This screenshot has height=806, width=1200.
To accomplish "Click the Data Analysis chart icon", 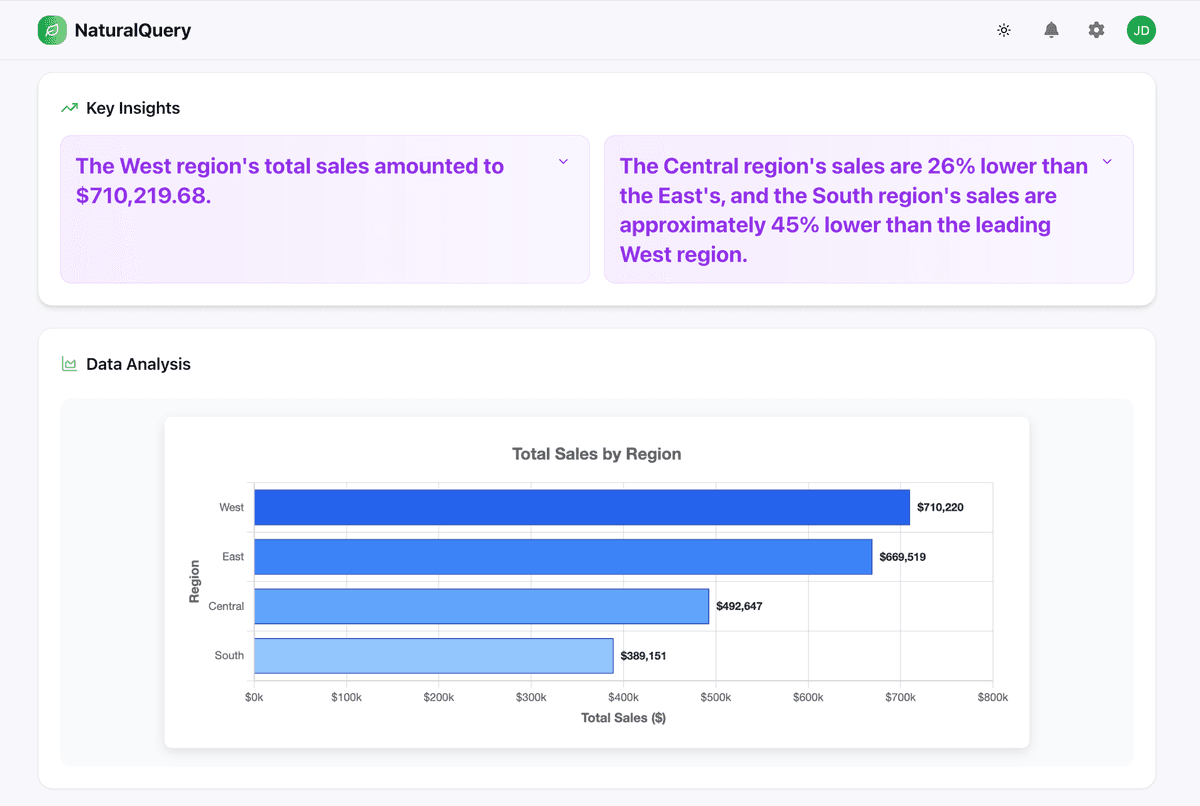I will [69, 364].
